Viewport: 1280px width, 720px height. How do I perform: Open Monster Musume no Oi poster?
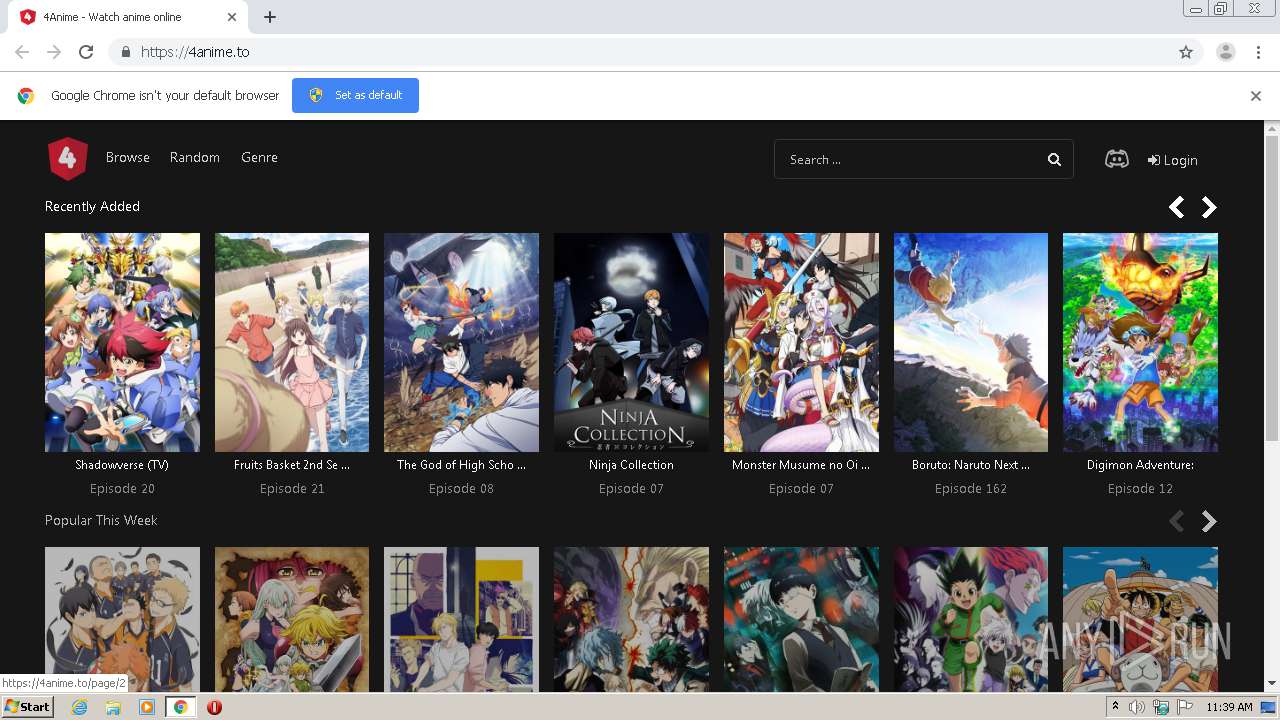(801, 342)
